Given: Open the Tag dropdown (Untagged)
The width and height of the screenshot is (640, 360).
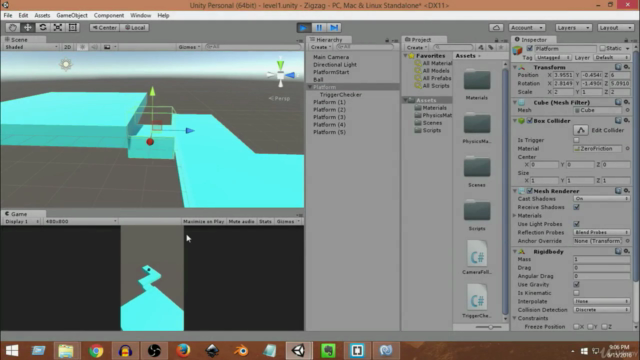Looking at the screenshot, I should click(x=553, y=58).
